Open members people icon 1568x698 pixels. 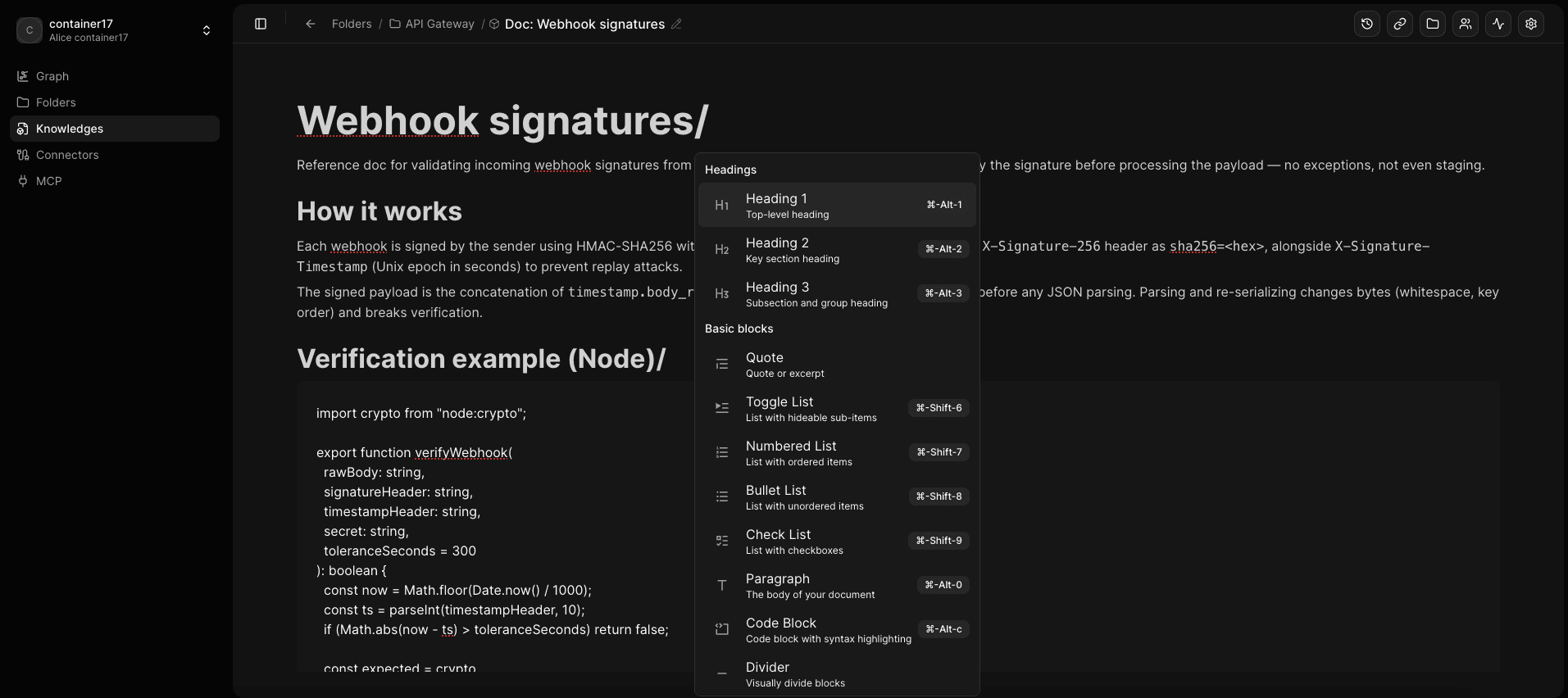tap(1466, 24)
